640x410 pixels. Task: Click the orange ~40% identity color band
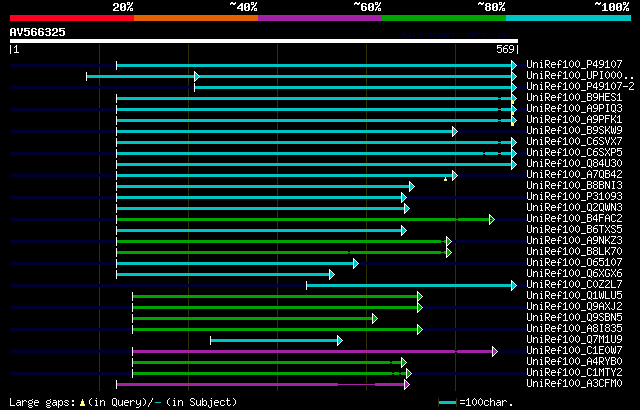tap(196, 18)
